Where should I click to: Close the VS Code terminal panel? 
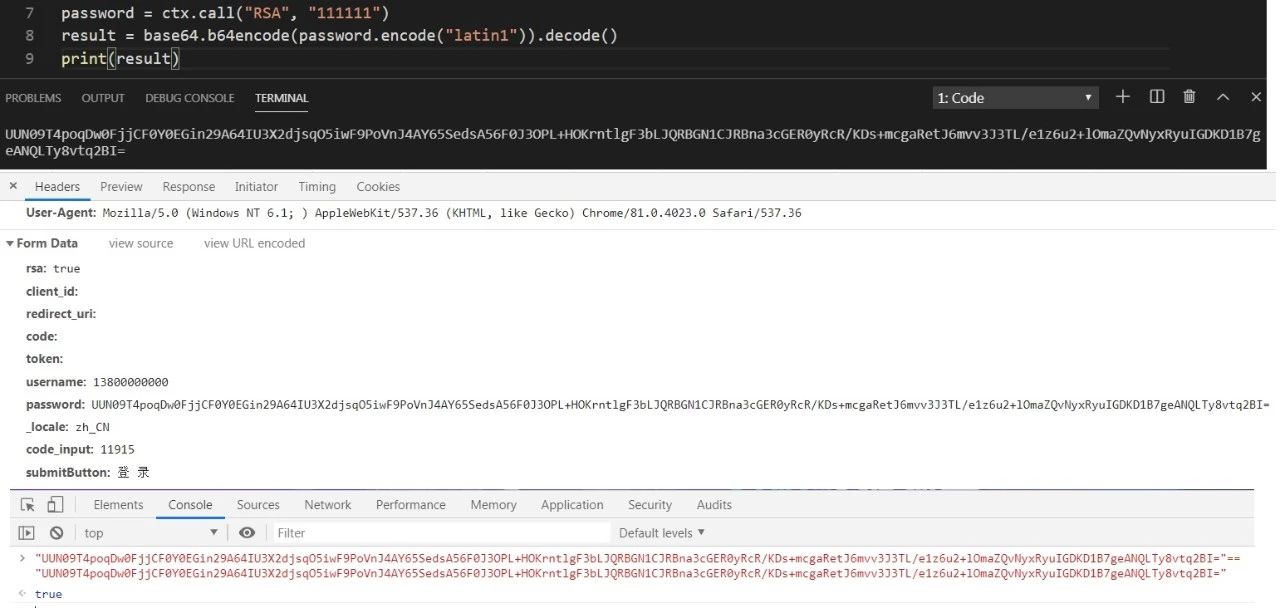coord(1256,97)
